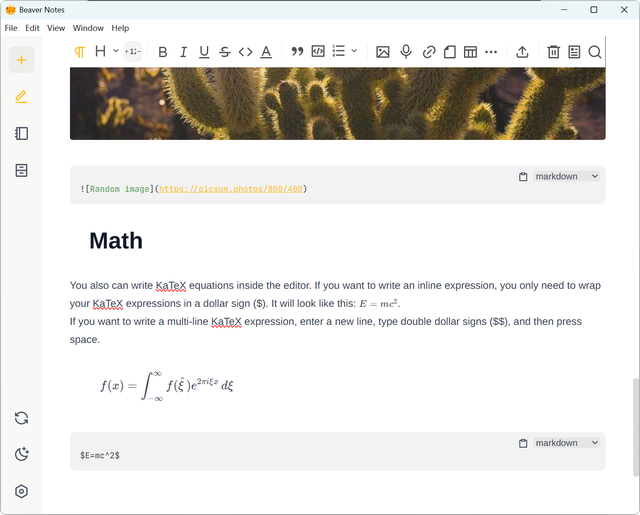The width and height of the screenshot is (640, 515).
Task: Toggle italic formatting
Action: pyautogui.click(x=183, y=52)
